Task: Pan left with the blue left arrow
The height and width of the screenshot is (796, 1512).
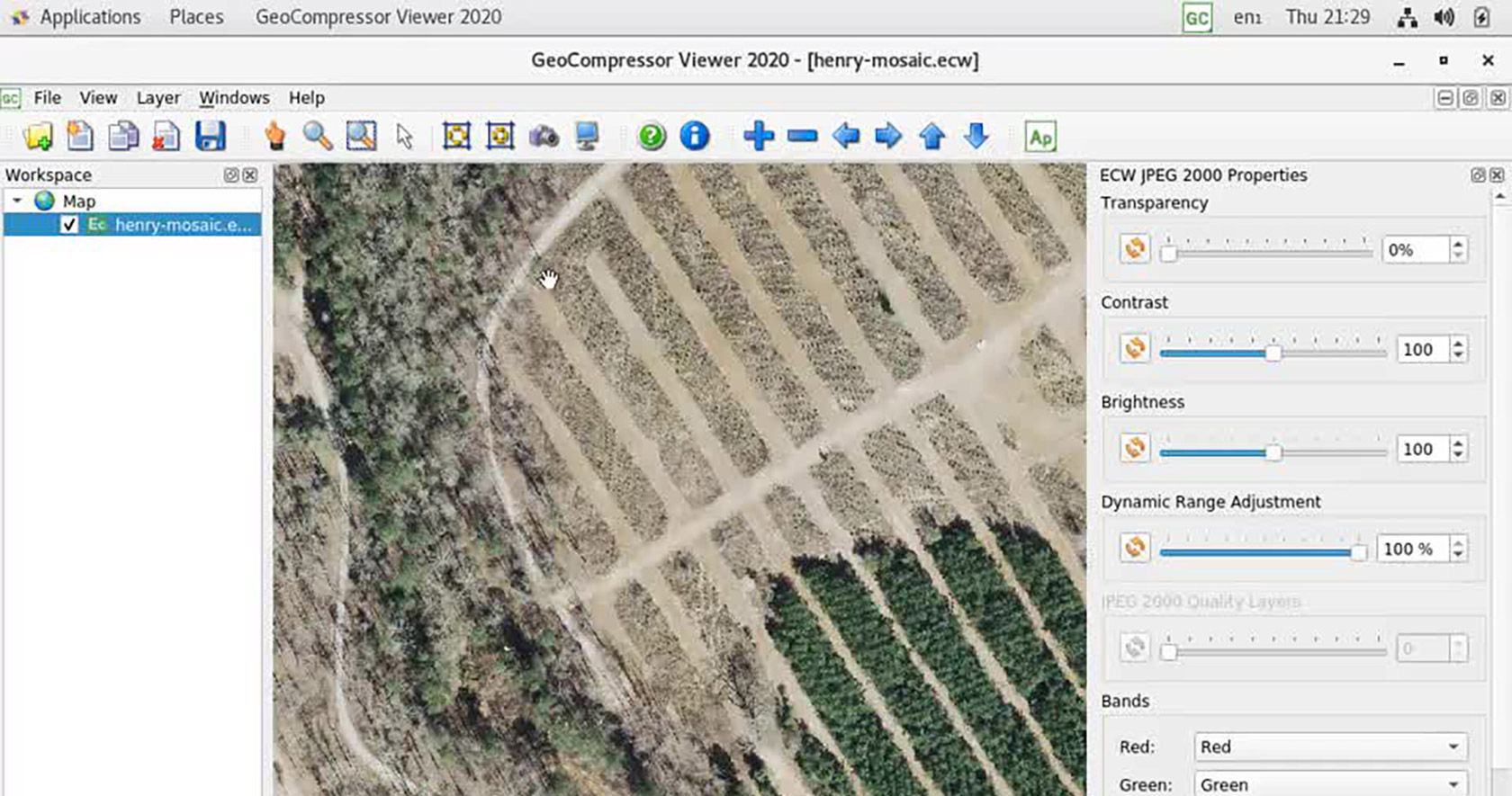Action: click(845, 136)
